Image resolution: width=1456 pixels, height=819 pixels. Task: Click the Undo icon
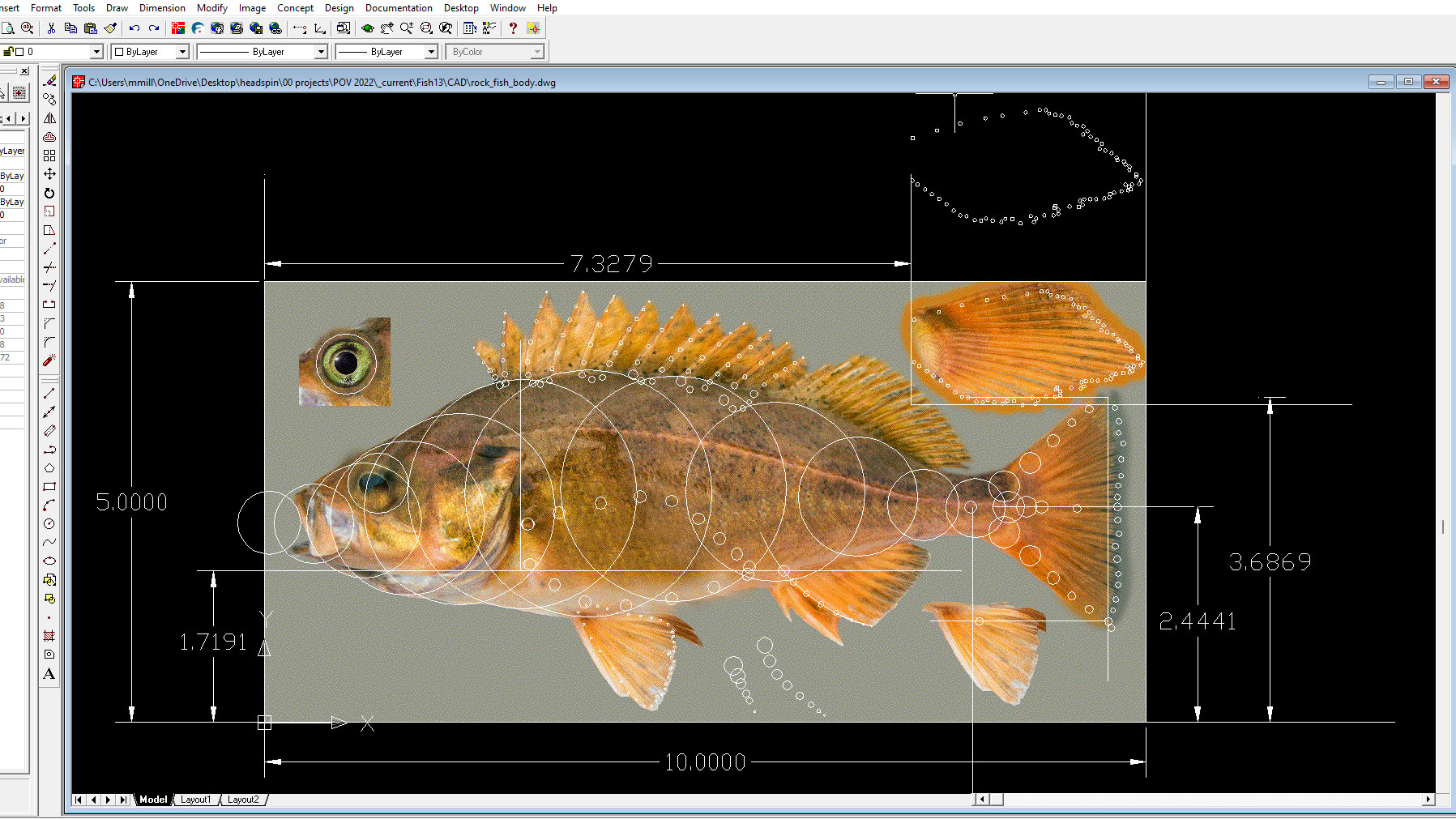[x=134, y=28]
